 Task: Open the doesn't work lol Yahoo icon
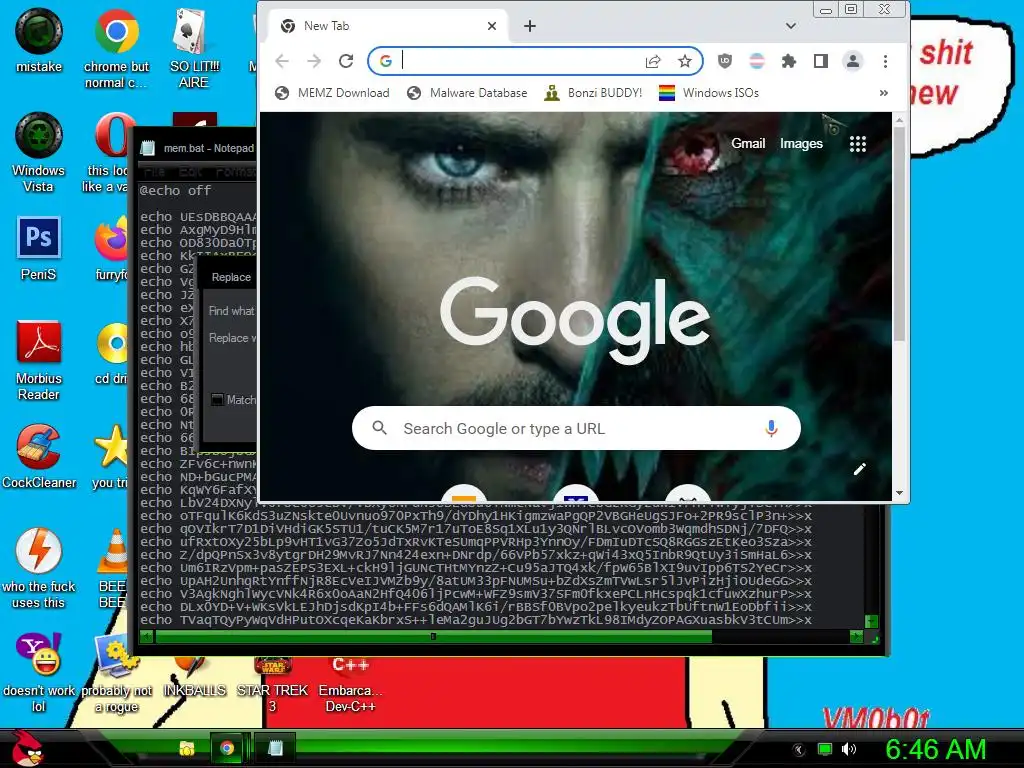click(39, 673)
